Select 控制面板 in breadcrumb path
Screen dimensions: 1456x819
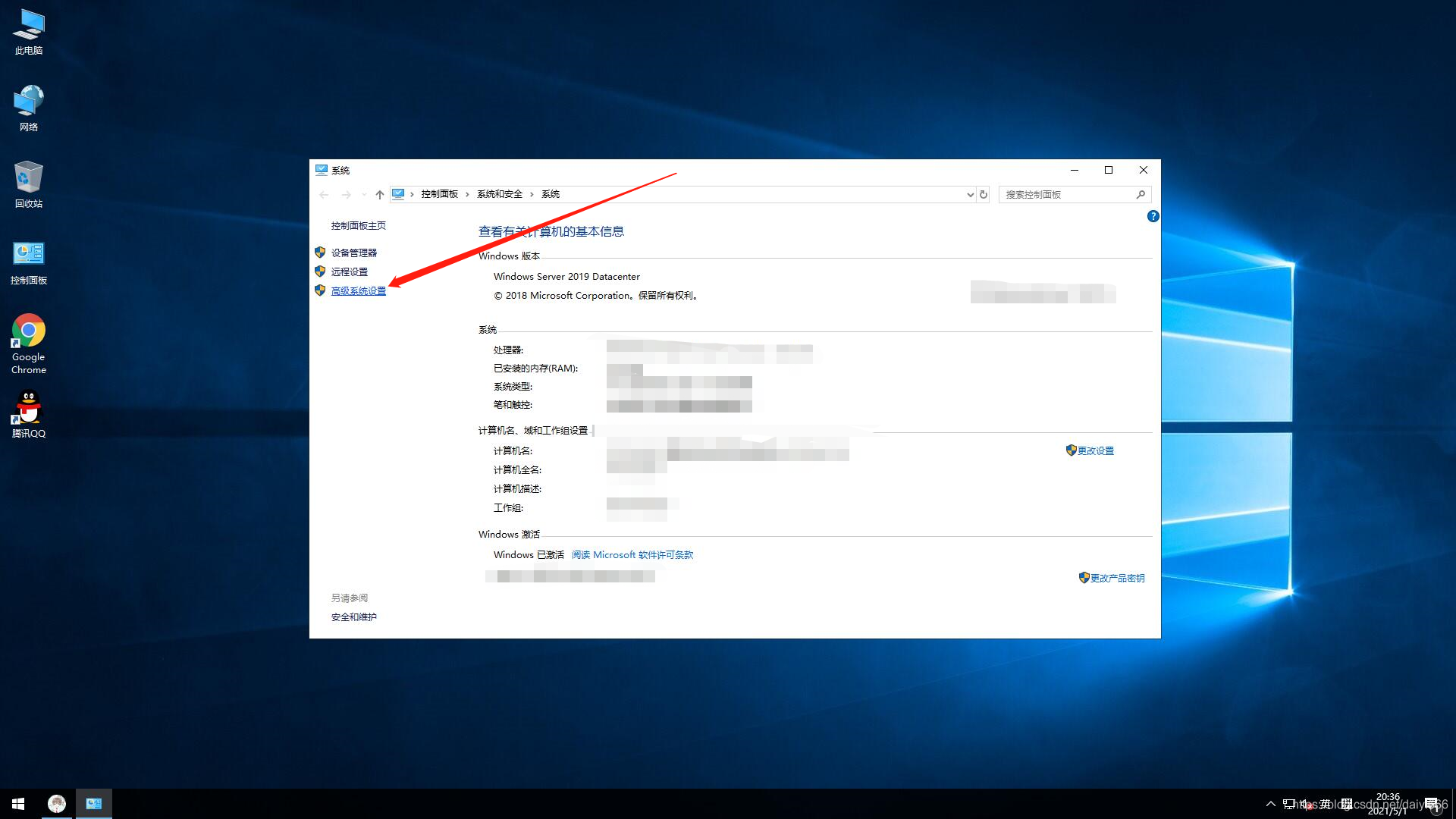440,195
